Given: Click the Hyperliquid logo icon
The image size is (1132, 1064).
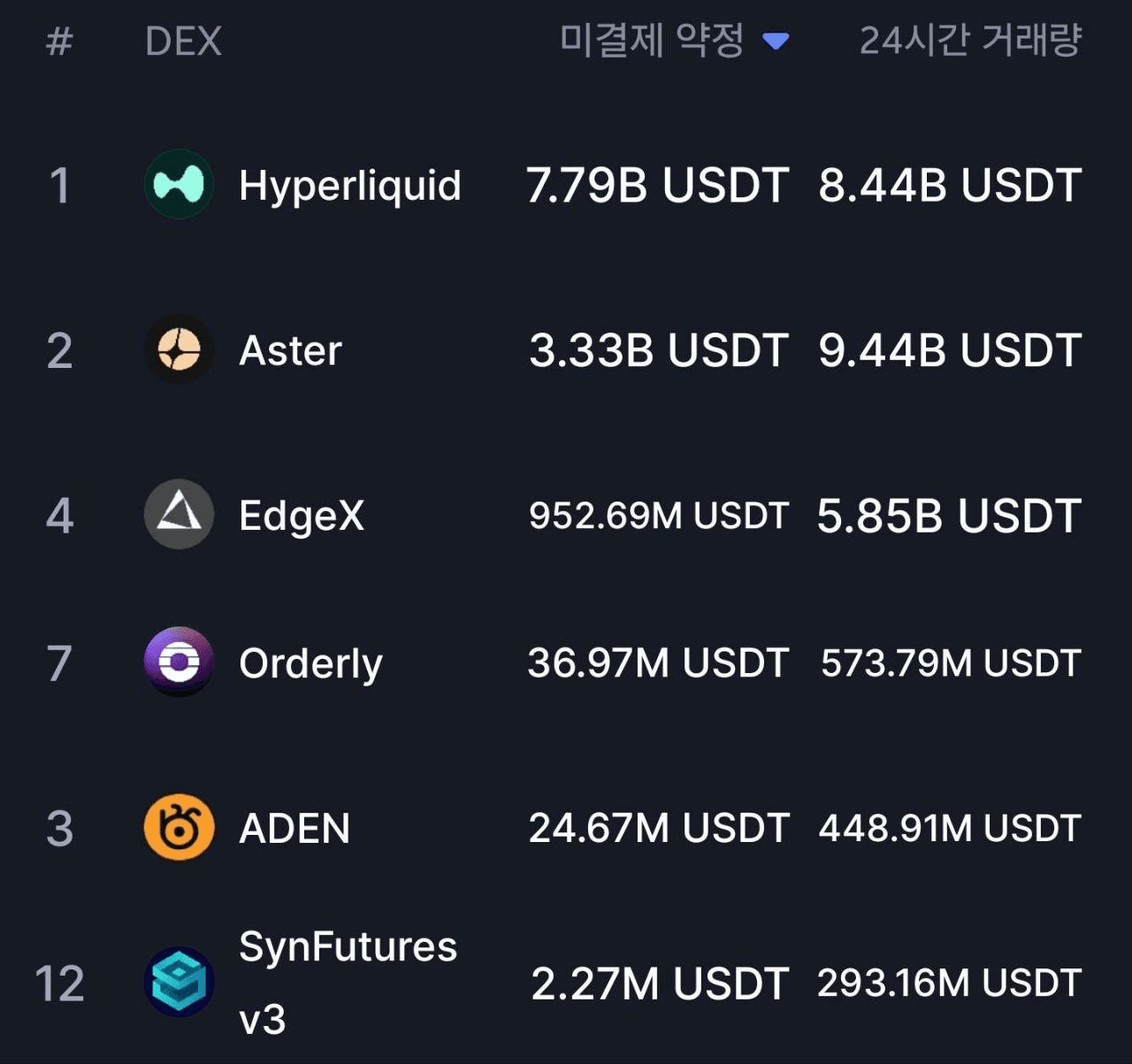Looking at the screenshot, I should [x=179, y=185].
